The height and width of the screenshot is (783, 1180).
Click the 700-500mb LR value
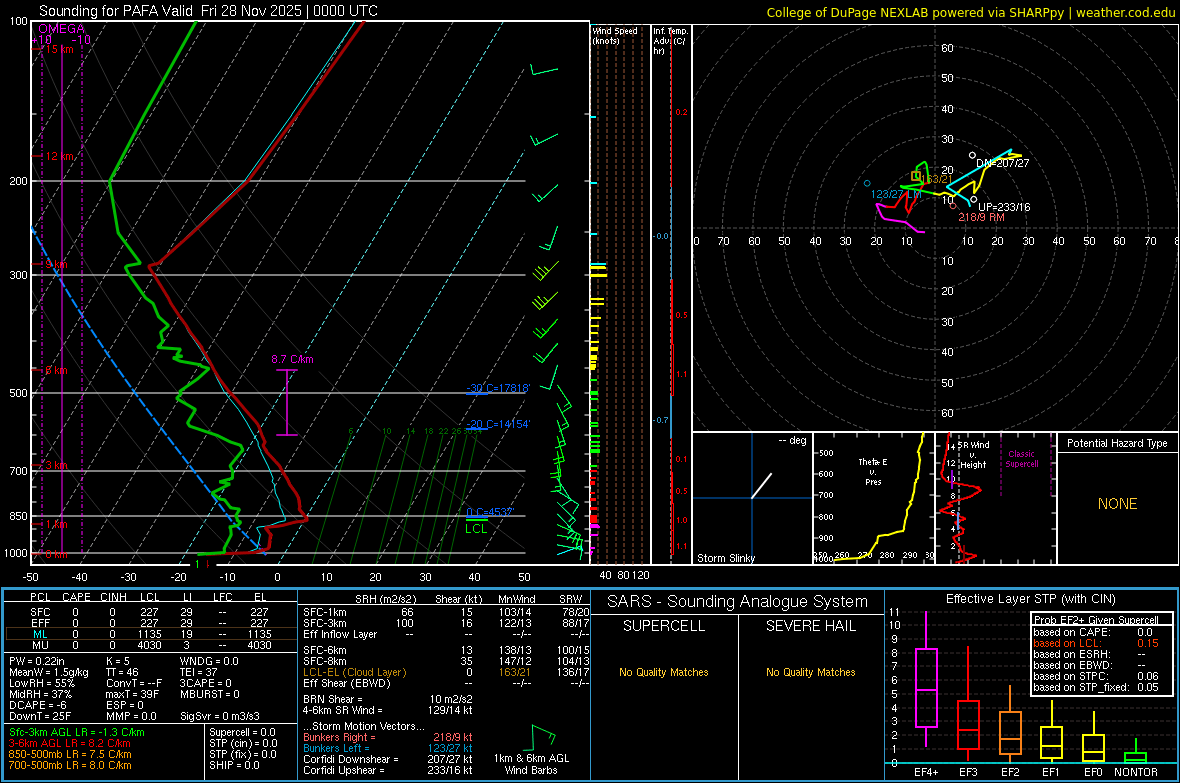point(69,765)
